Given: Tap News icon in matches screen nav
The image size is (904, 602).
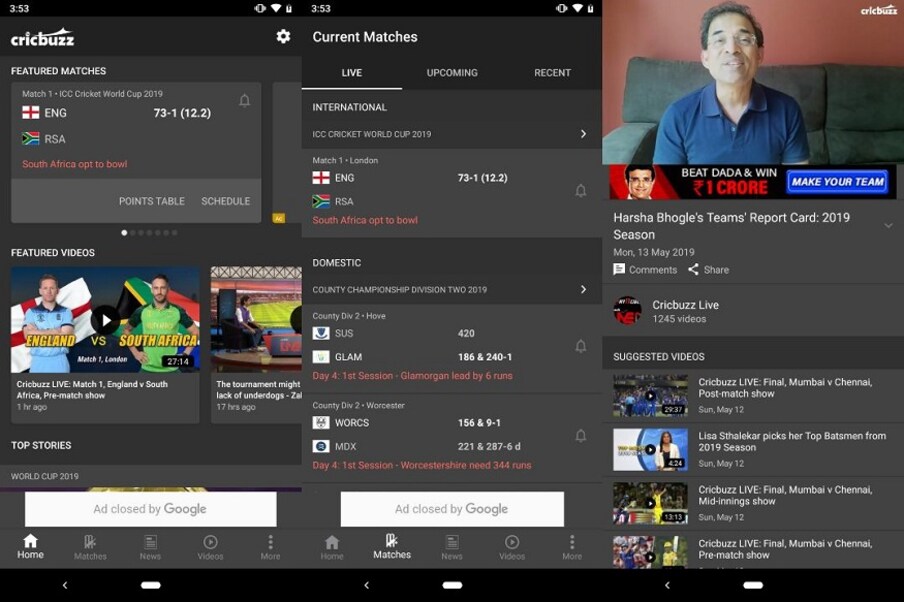Looking at the screenshot, I should click(452, 547).
